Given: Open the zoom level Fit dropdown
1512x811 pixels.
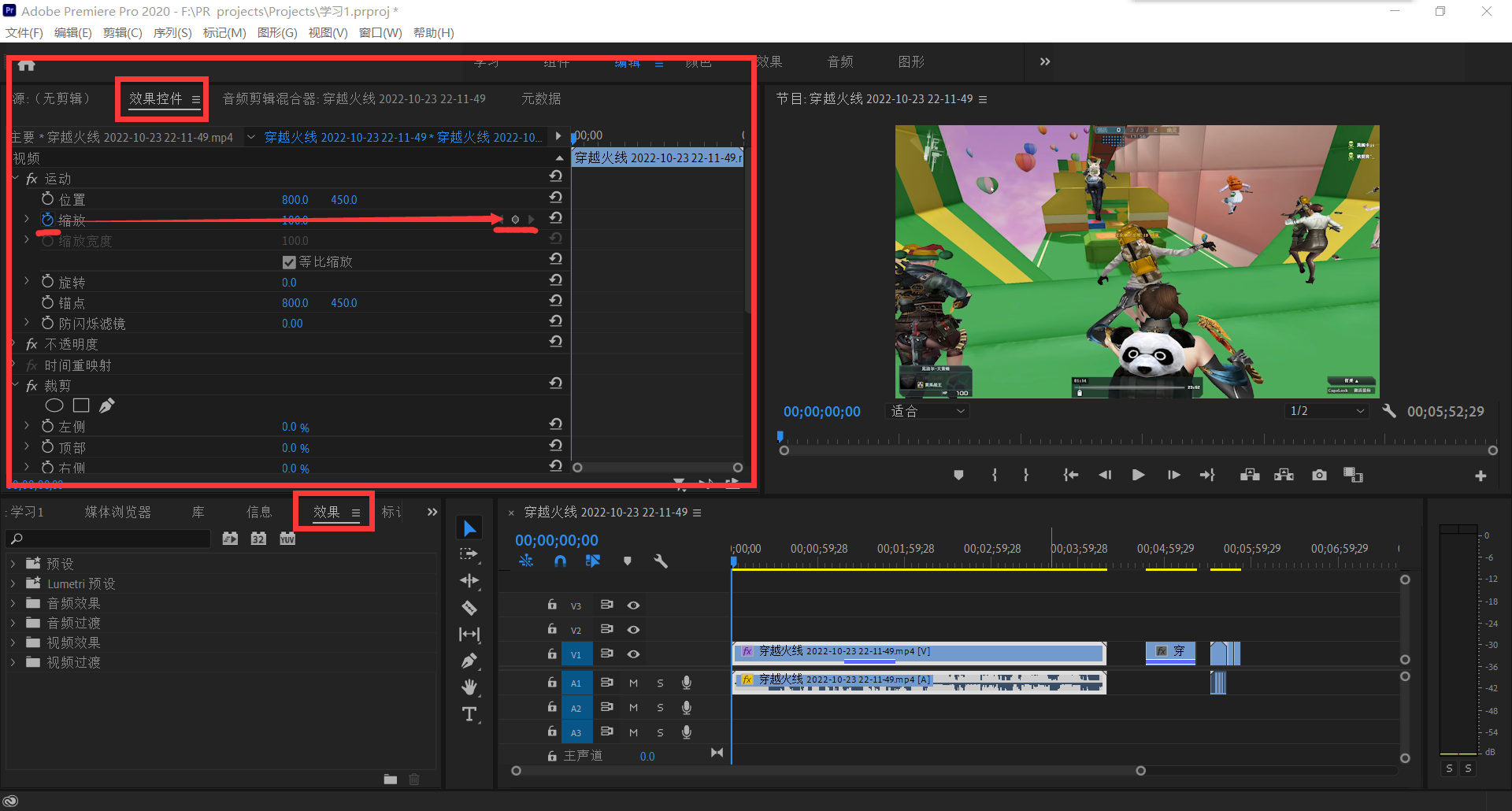Looking at the screenshot, I should coord(927,411).
